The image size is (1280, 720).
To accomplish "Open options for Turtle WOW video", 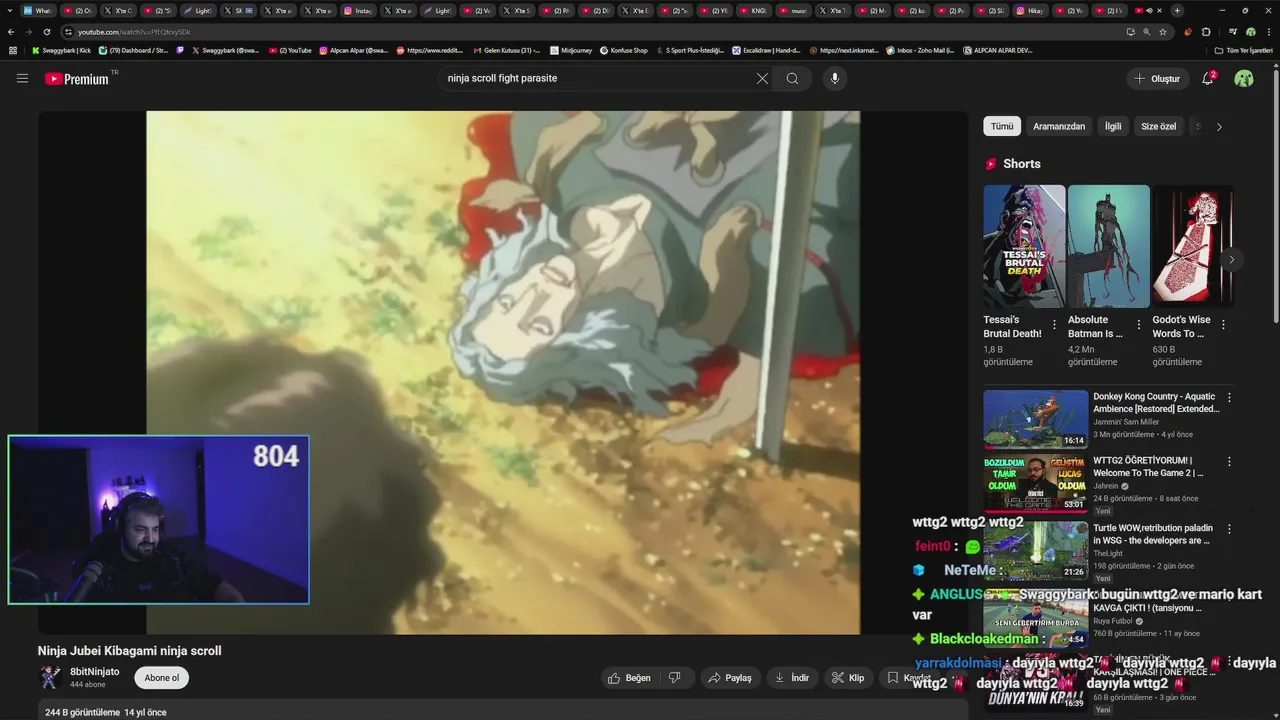I will click(x=1229, y=528).
